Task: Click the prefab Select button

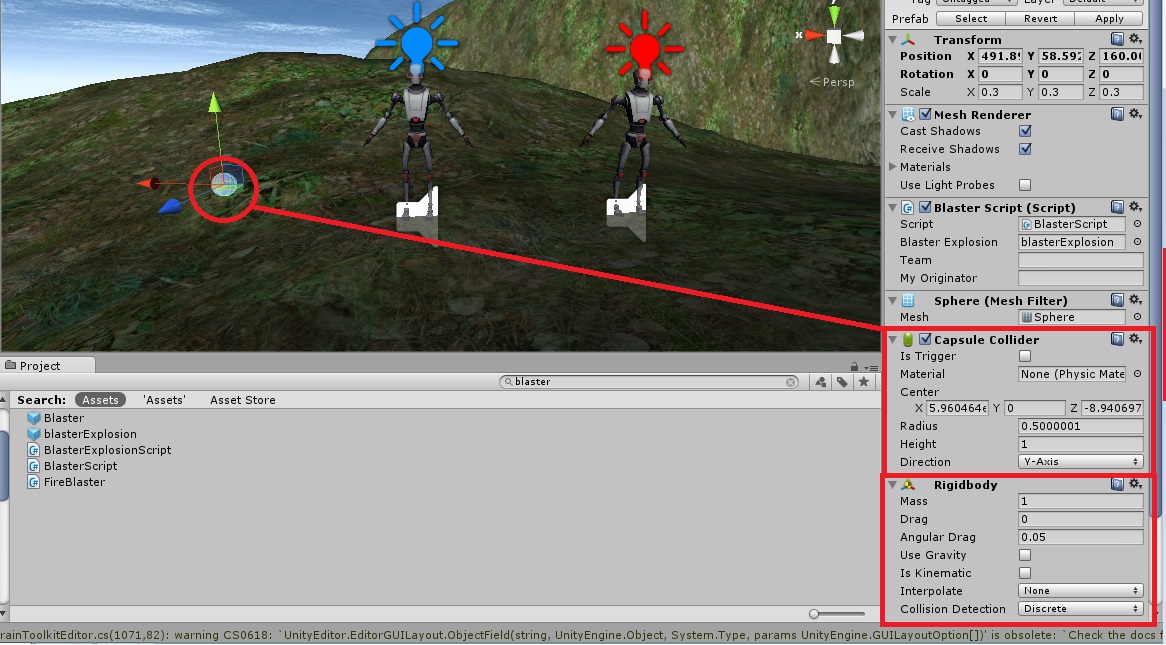Action: point(971,19)
